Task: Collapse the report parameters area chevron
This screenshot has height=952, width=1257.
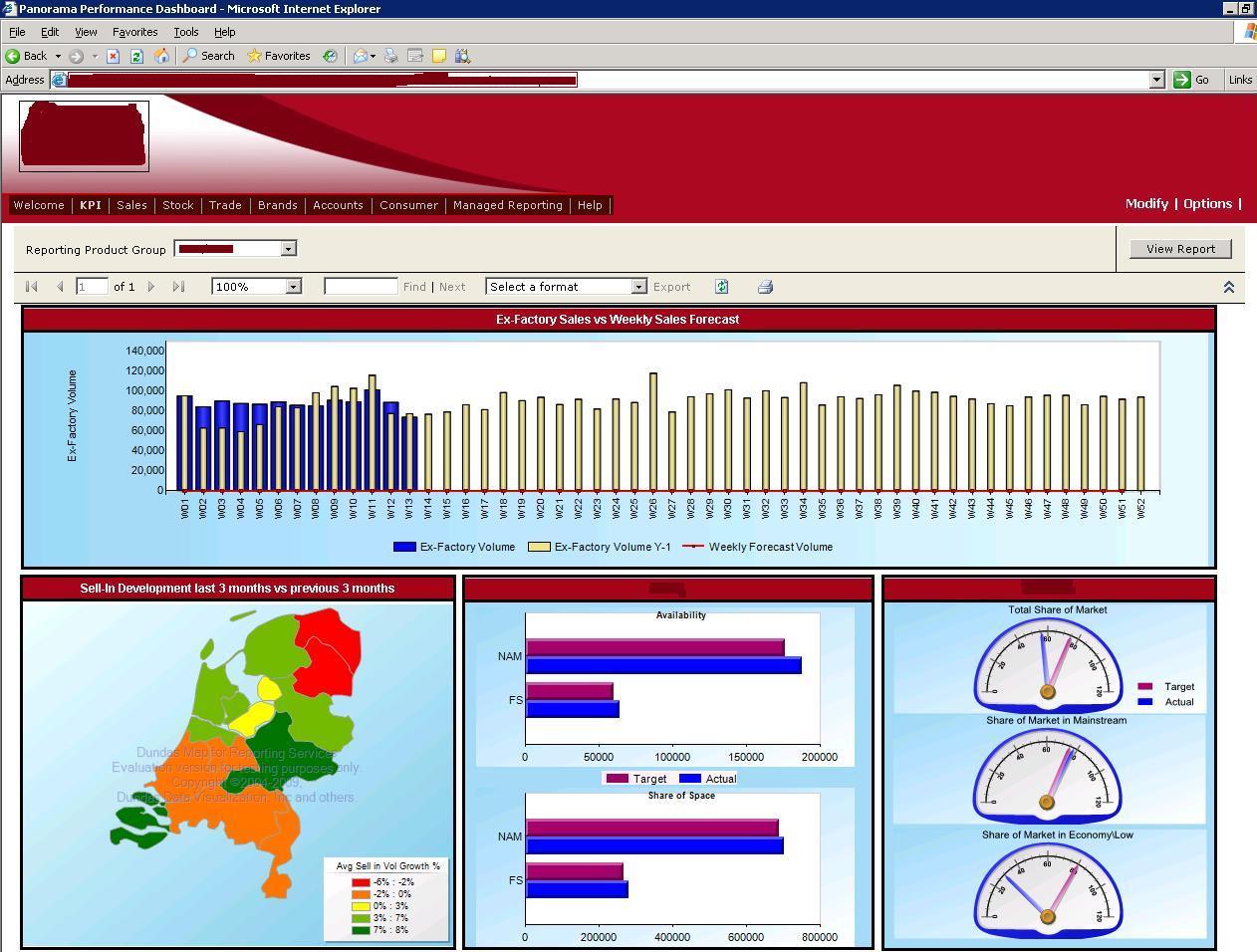Action: 1228,287
